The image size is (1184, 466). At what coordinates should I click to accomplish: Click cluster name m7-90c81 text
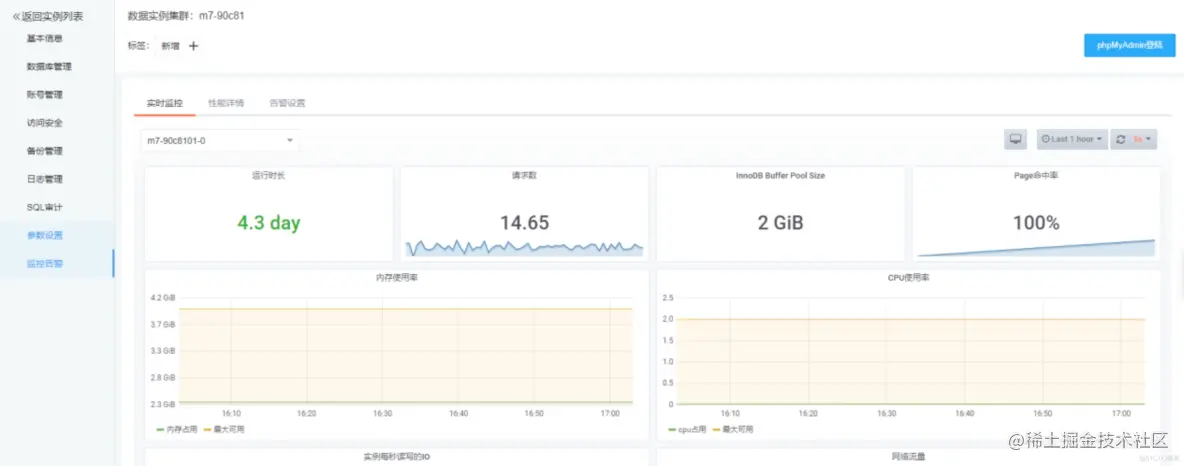pyautogui.click(x=221, y=15)
